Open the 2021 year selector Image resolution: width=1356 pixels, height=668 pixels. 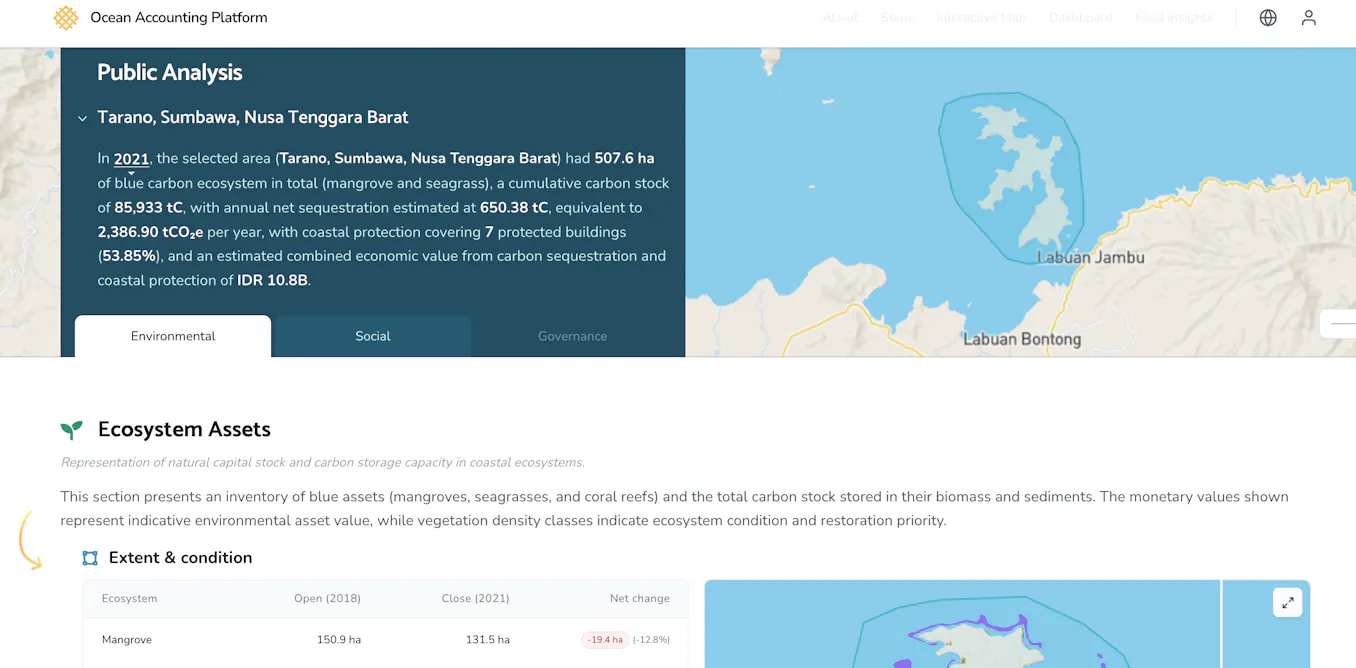[x=131, y=159]
